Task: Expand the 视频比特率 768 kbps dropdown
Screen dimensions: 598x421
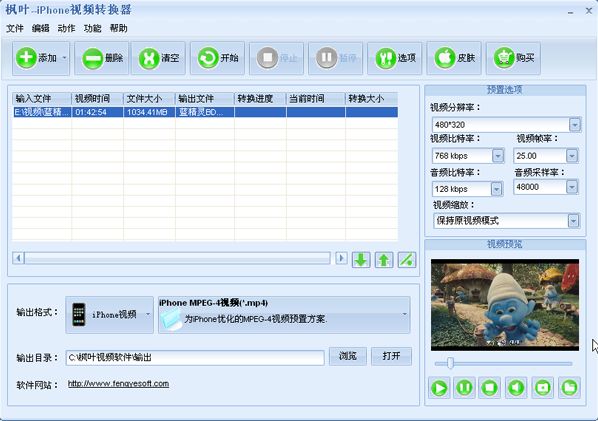Action: (x=497, y=156)
